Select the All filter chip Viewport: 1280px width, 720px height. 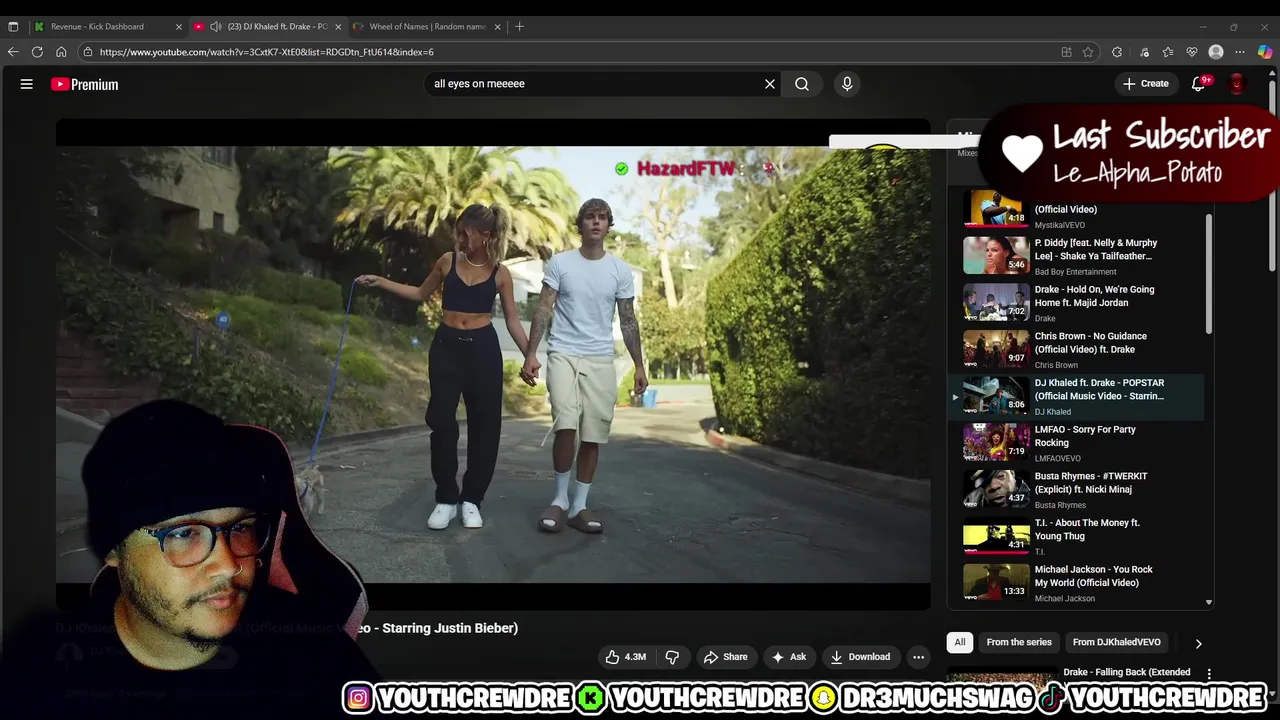[x=960, y=642]
